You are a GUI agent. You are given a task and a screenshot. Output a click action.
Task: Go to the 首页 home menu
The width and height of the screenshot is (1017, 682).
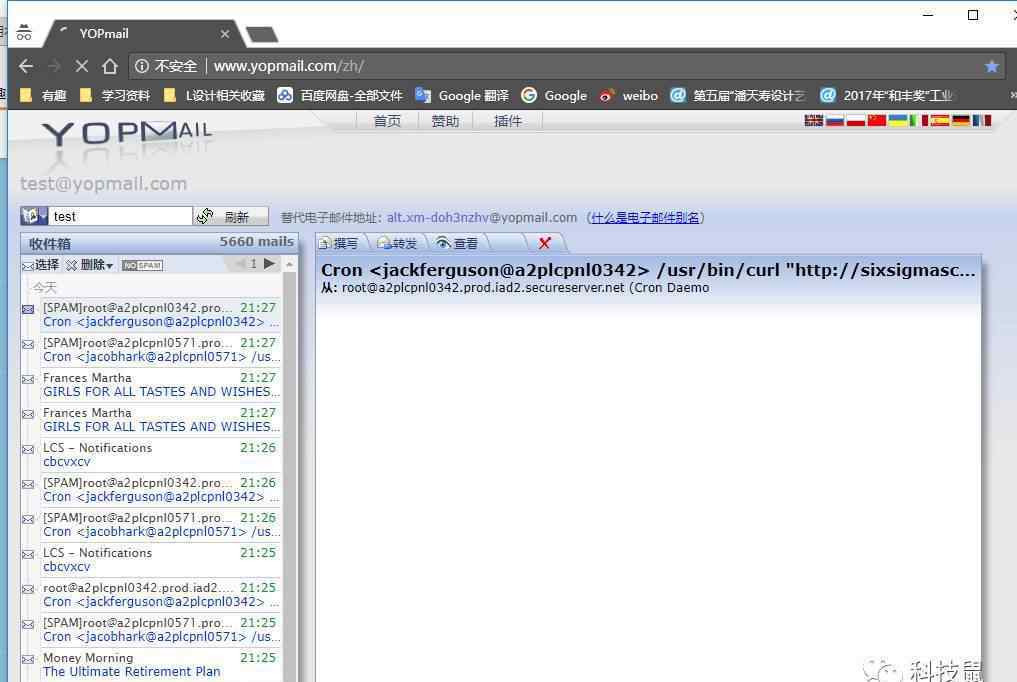[387, 121]
